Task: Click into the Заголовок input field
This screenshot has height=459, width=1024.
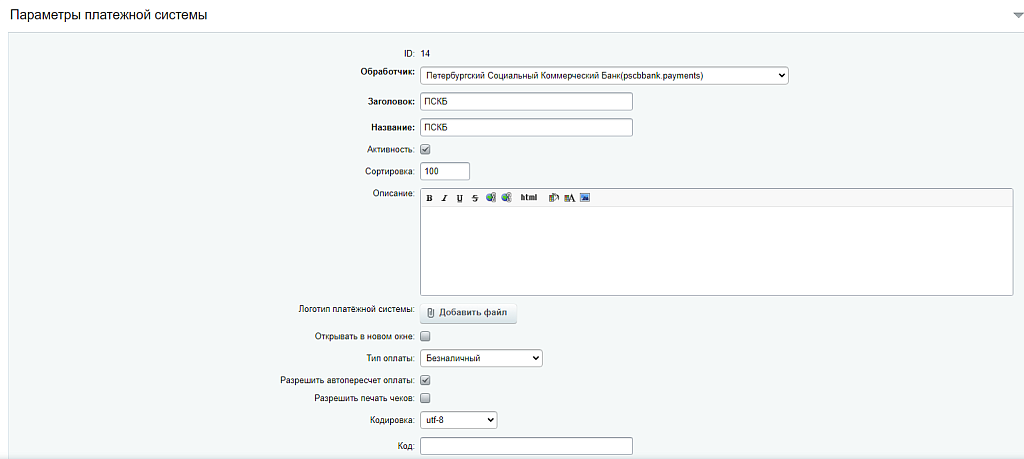Action: (526, 101)
